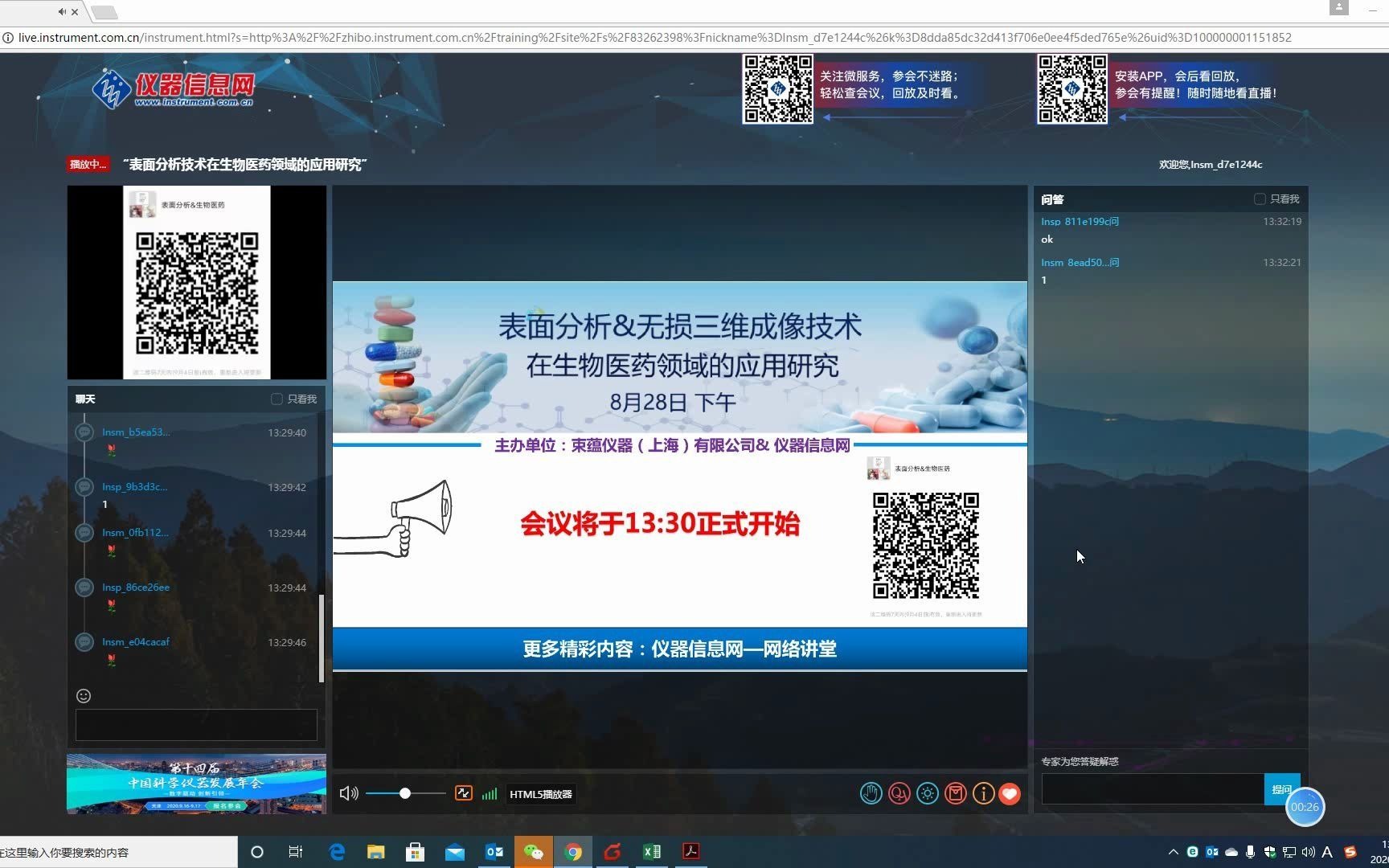Click the red clipboard icon in player bar
This screenshot has width=1389, height=868.
coord(956,793)
